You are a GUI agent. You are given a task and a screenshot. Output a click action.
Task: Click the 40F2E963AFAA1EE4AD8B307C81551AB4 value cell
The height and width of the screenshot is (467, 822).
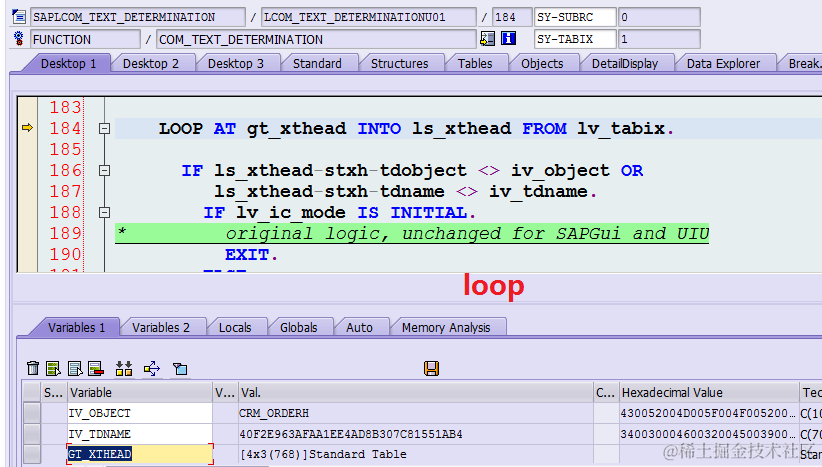[415, 434]
